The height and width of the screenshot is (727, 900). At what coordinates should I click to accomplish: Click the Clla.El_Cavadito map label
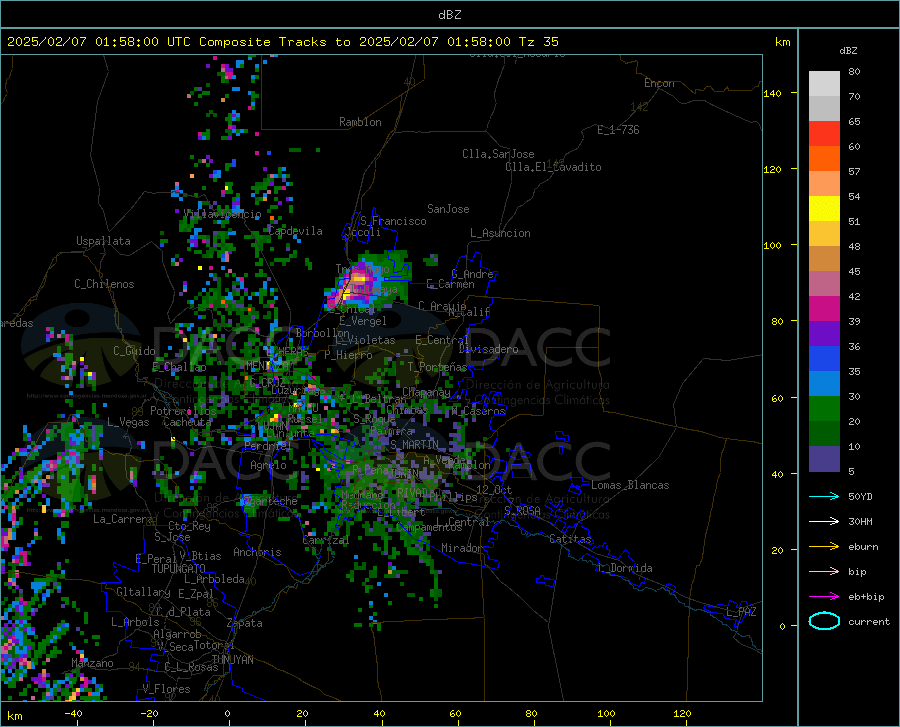click(x=553, y=167)
